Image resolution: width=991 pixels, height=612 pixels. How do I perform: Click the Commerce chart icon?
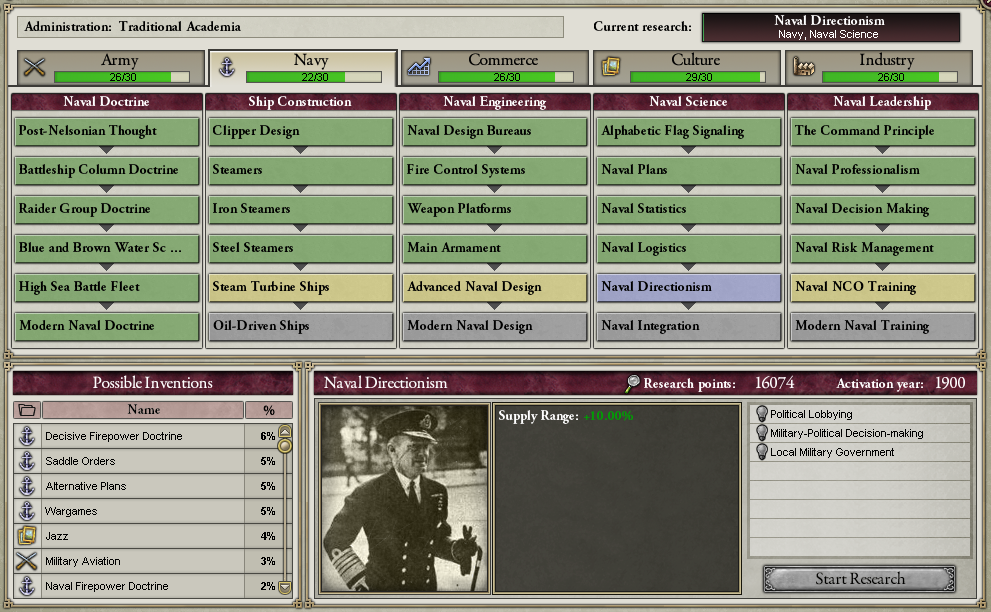click(418, 66)
